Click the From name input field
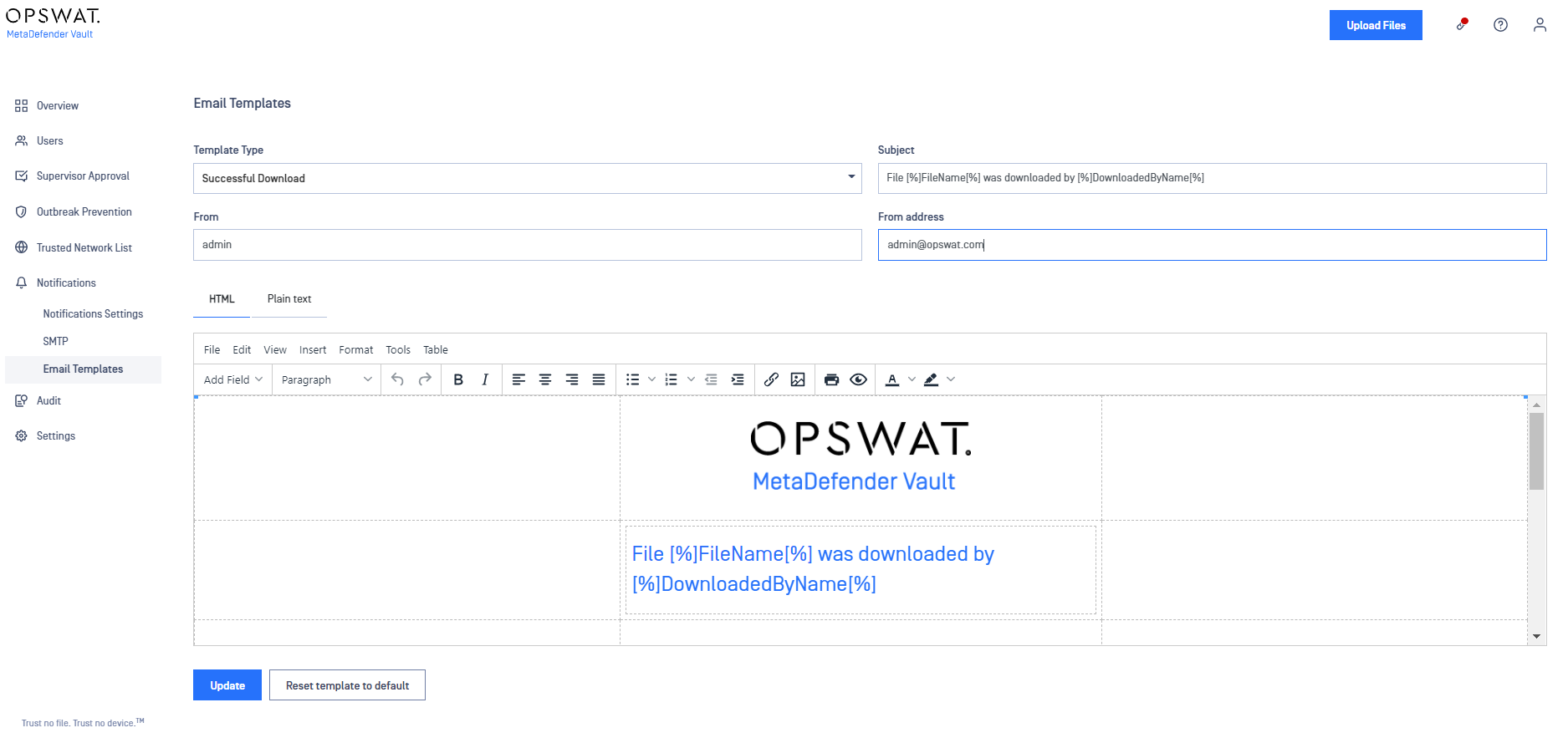Viewport: 1568px width, 738px height. pyautogui.click(x=528, y=245)
